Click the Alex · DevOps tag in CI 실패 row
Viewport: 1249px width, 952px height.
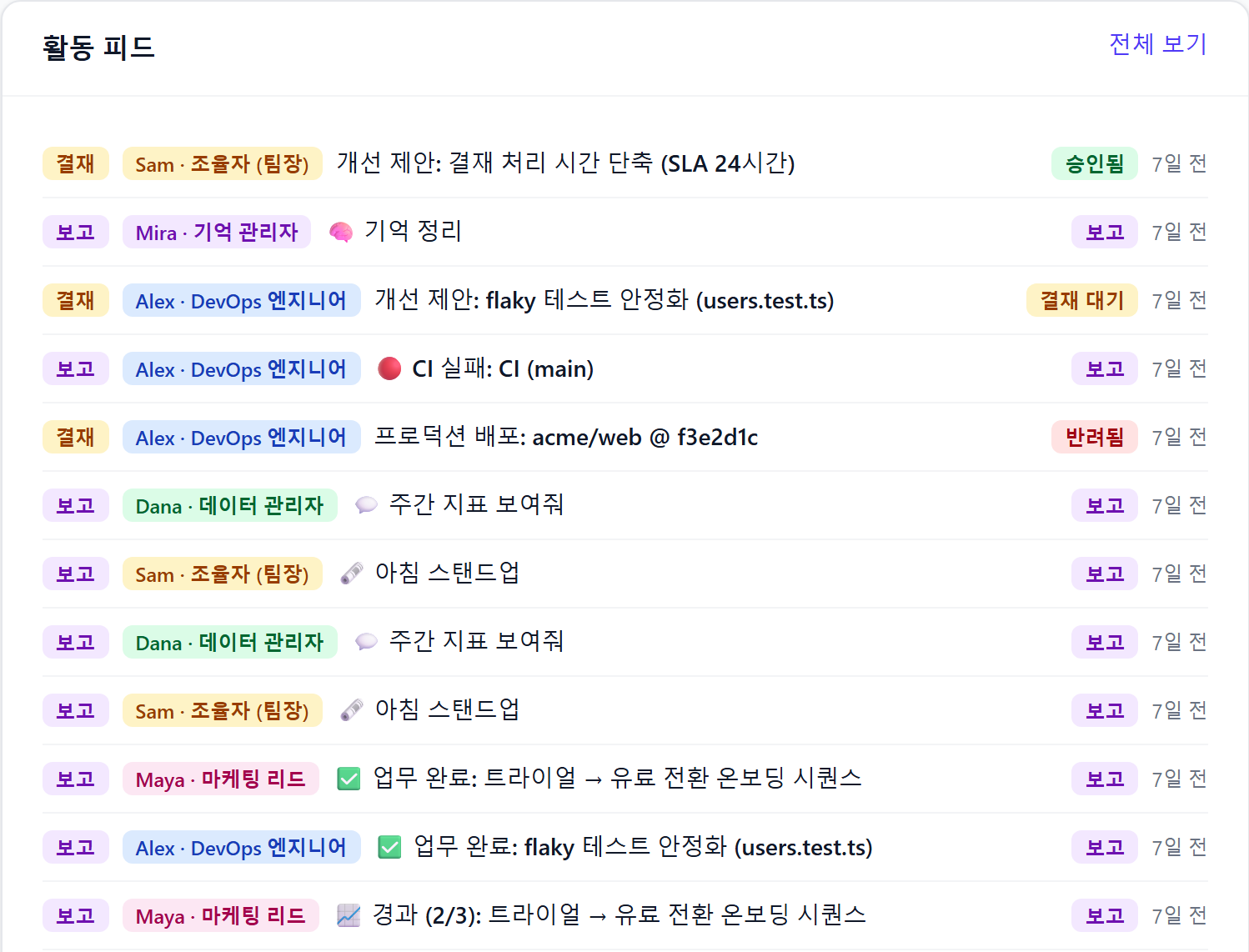click(242, 368)
